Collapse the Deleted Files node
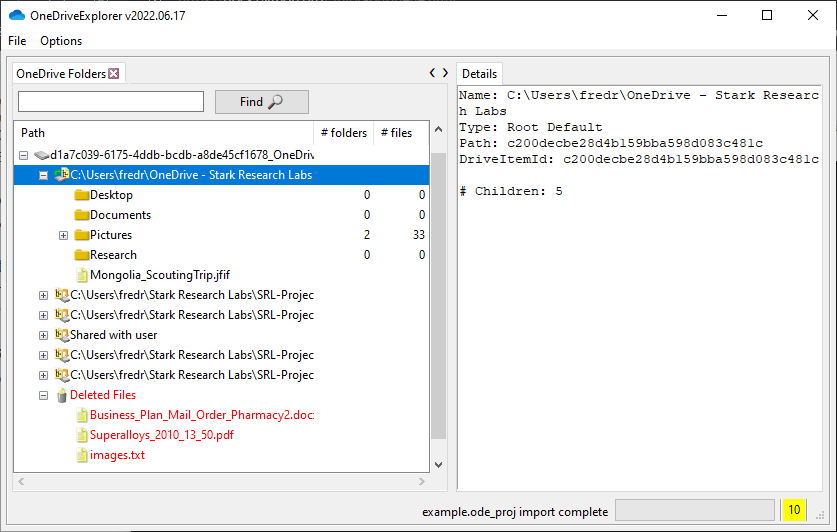837x532 pixels. 44,395
